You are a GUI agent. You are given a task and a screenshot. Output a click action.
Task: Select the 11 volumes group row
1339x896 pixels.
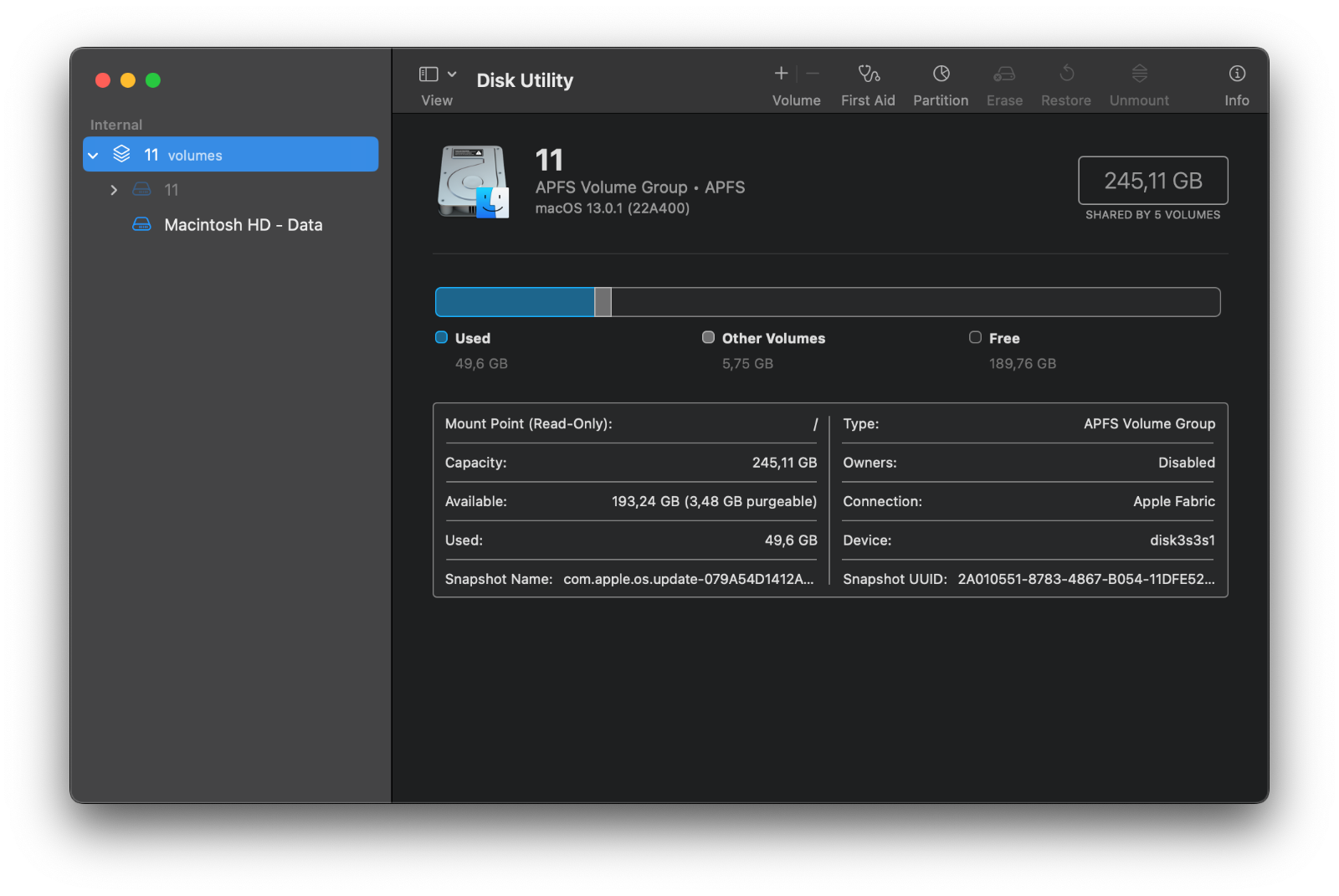pyautogui.click(x=231, y=155)
